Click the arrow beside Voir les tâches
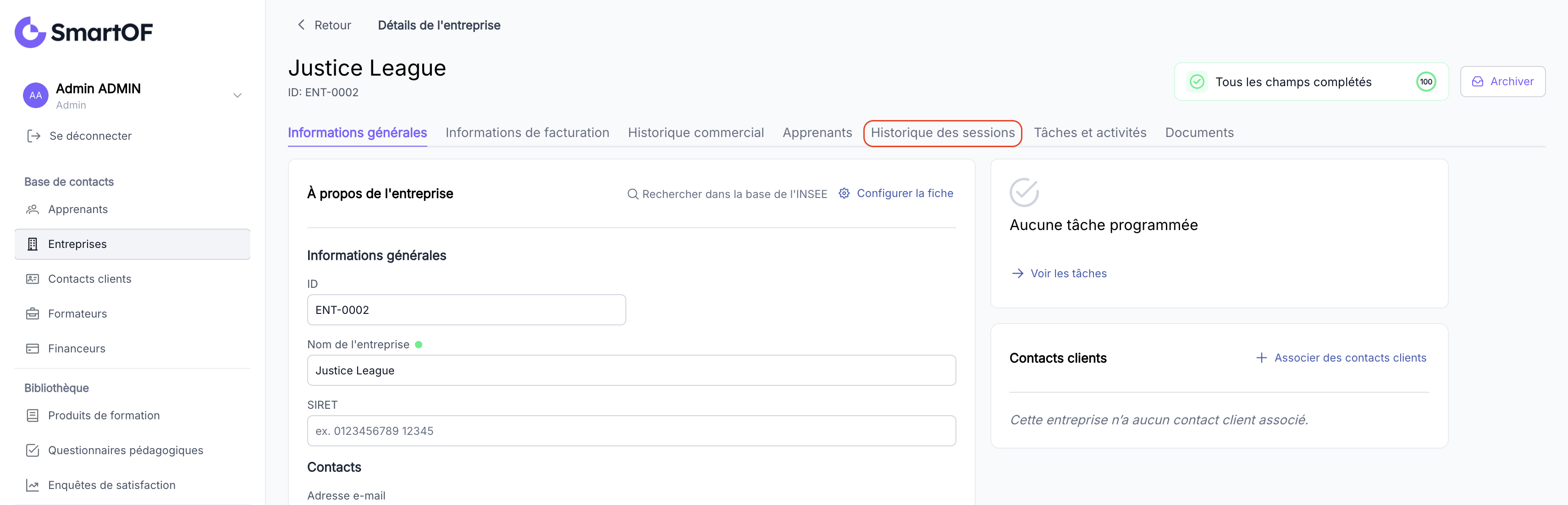Image resolution: width=1568 pixels, height=505 pixels. pyautogui.click(x=1017, y=274)
